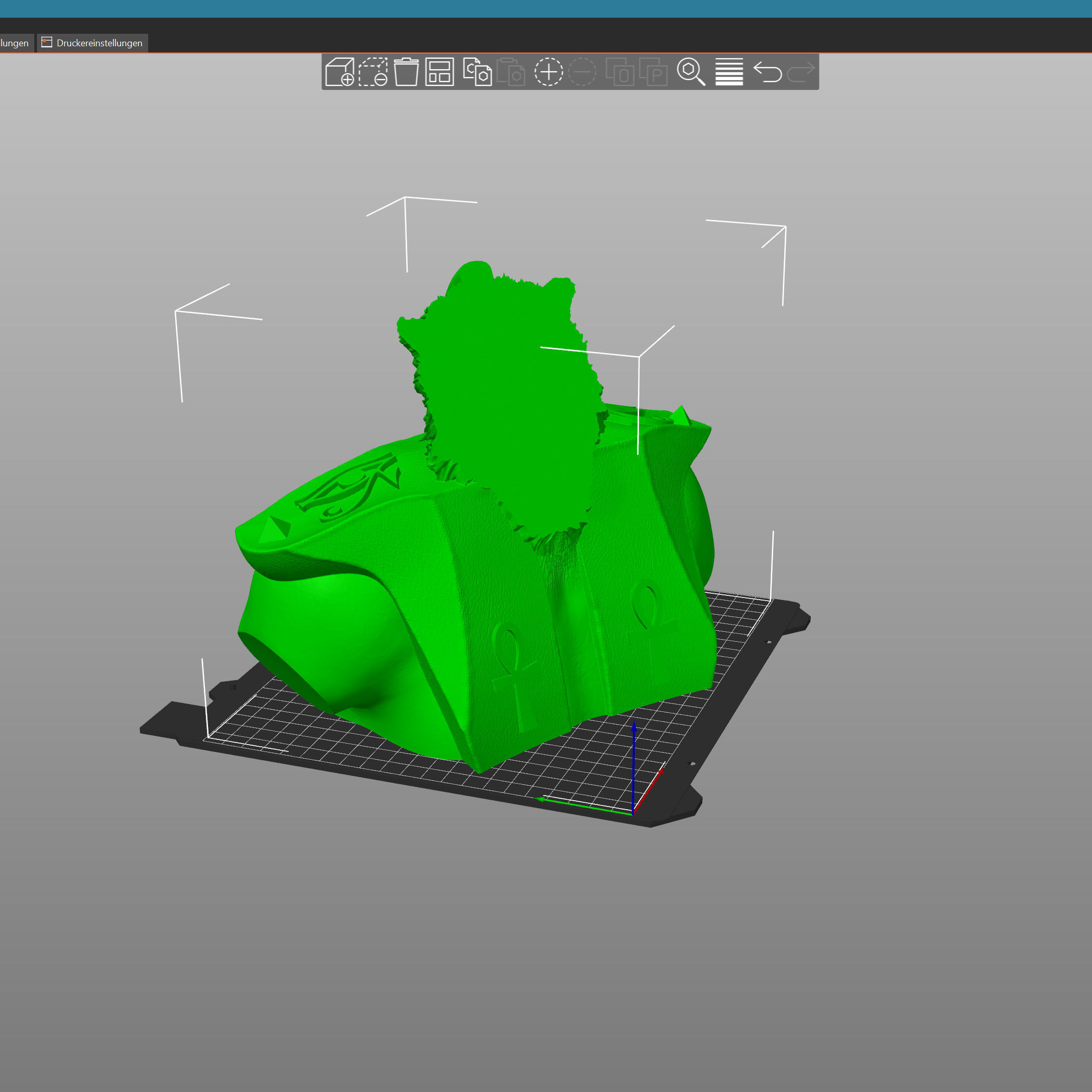Viewport: 1092px width, 1092px height.
Task: Add an instance of the selection
Action: pos(548,72)
